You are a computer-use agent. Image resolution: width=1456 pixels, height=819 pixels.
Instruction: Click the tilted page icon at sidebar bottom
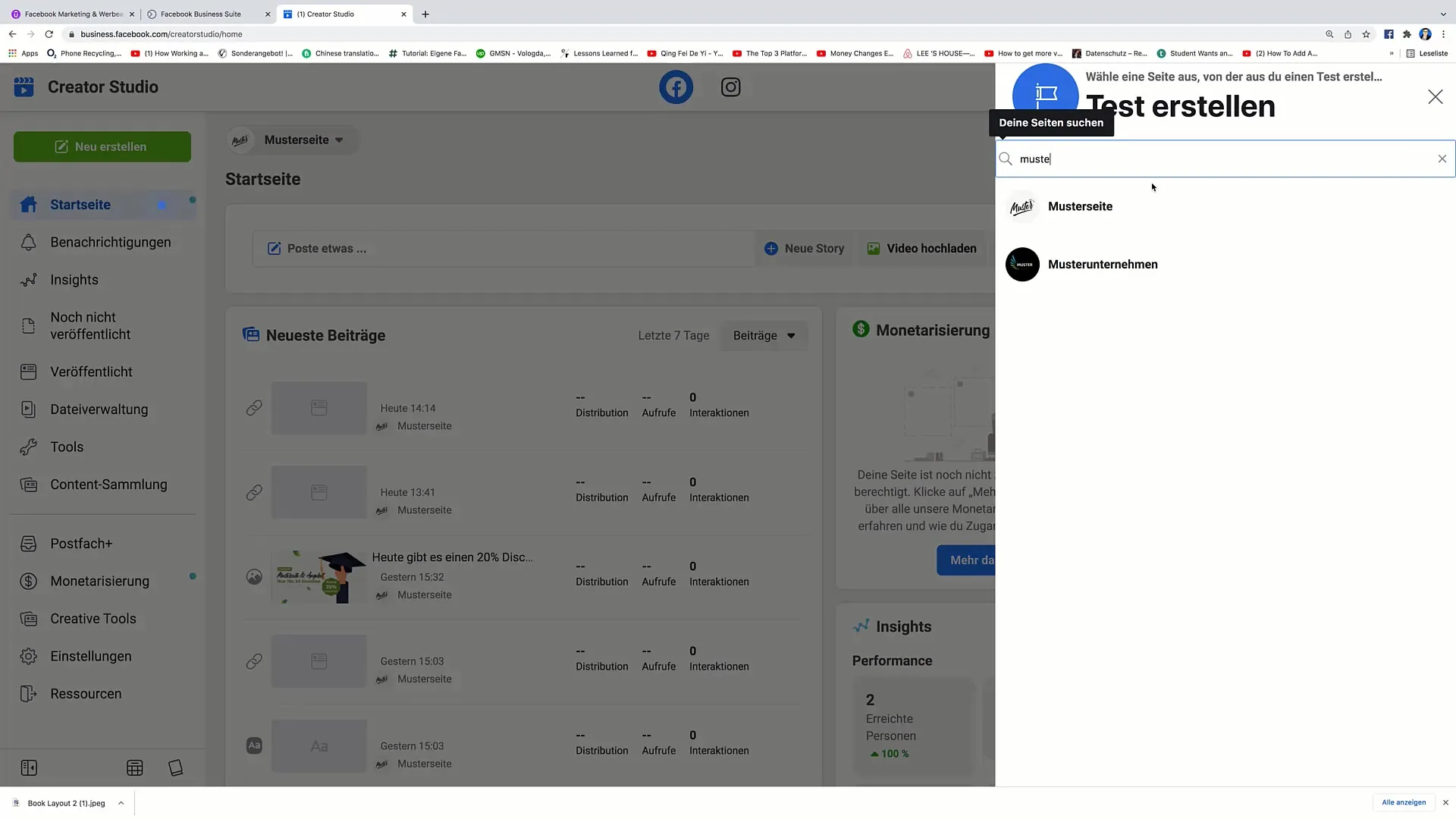(x=176, y=768)
